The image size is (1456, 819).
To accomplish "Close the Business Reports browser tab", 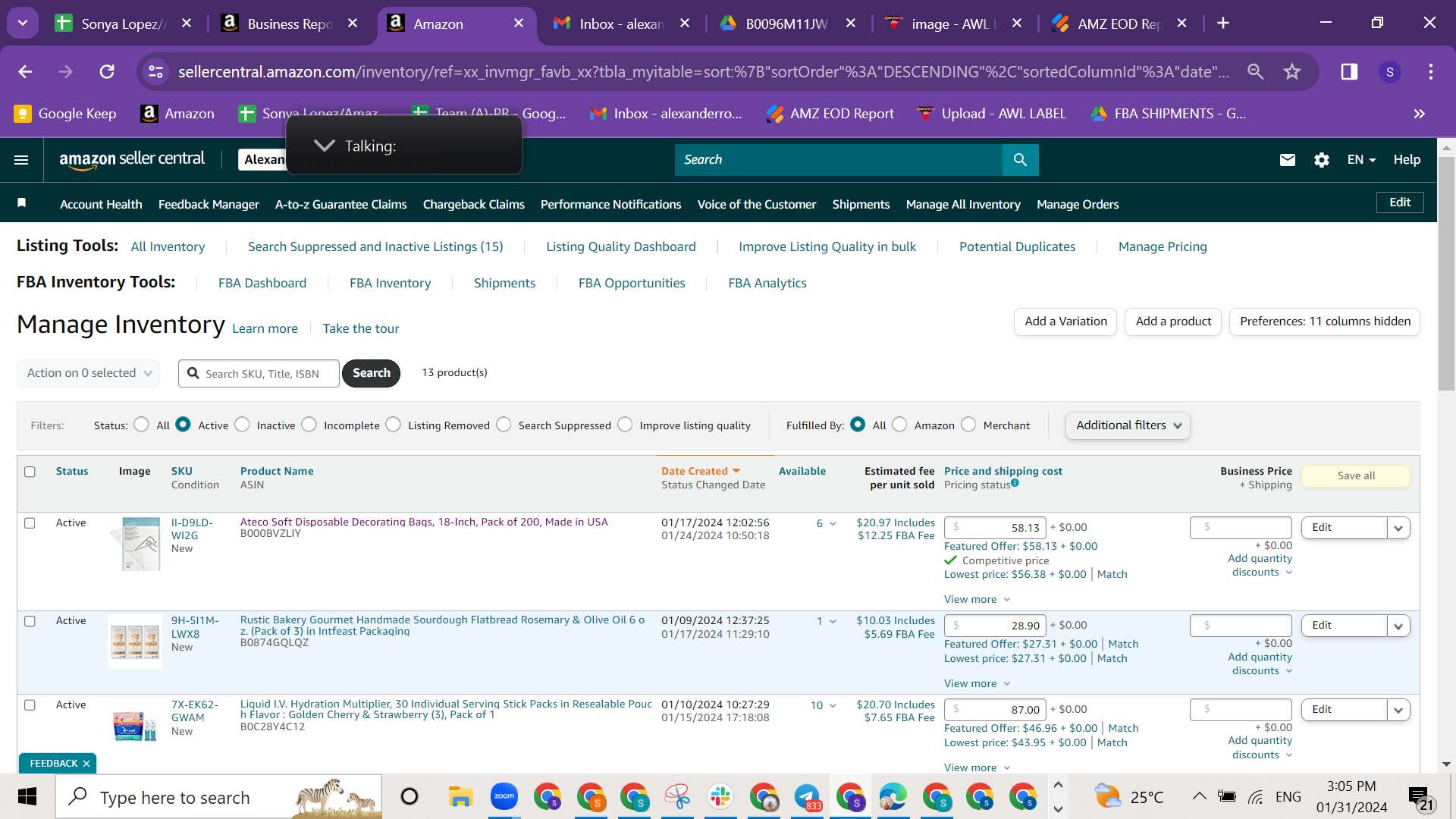I will point(353,24).
